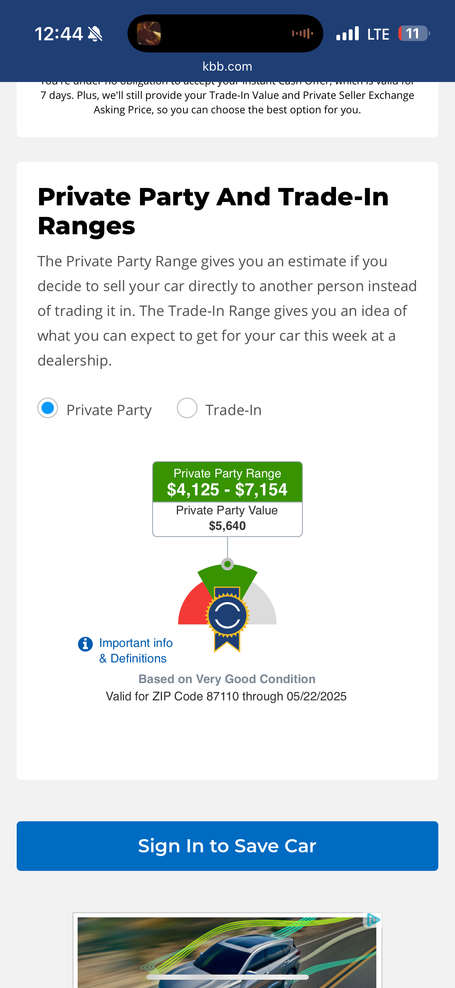Tap the battery indicator in status bar
Viewport: 455px width, 988px height.
[413, 33]
